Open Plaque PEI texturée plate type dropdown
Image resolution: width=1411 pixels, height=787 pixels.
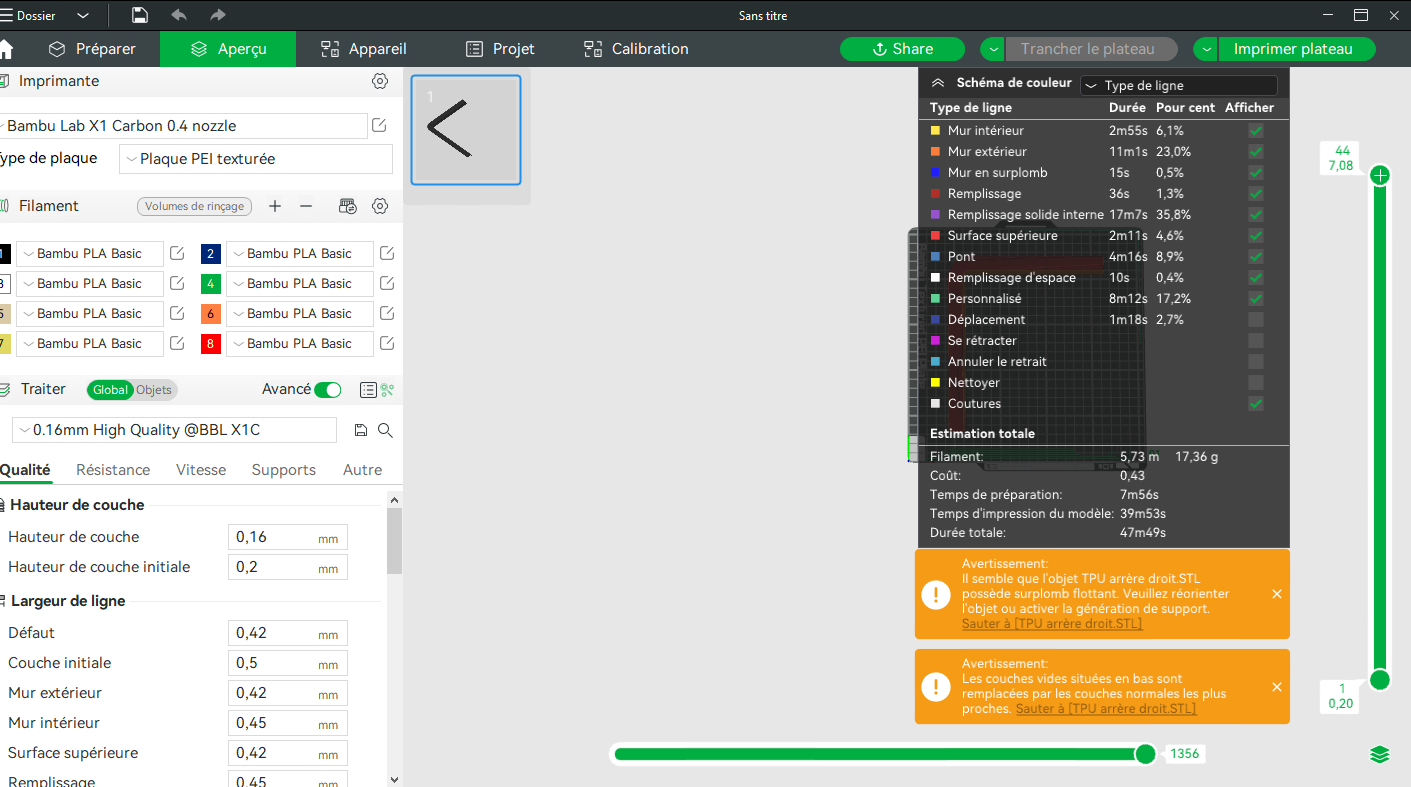[256, 159]
